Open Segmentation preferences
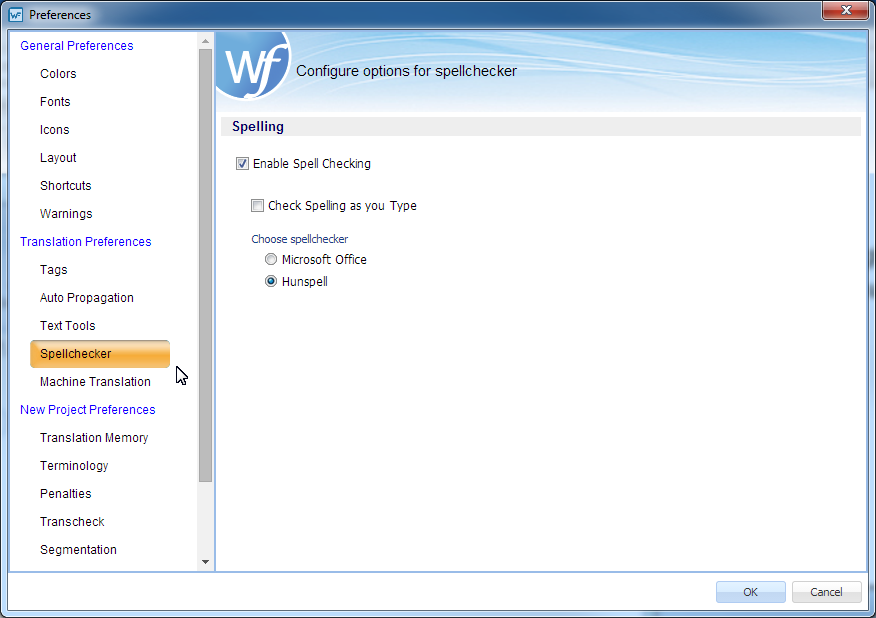Image resolution: width=876 pixels, height=618 pixels. click(78, 550)
